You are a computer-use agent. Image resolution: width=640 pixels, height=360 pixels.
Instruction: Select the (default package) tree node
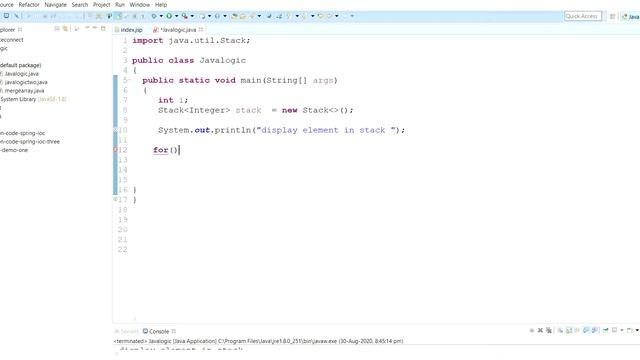(x=20, y=65)
